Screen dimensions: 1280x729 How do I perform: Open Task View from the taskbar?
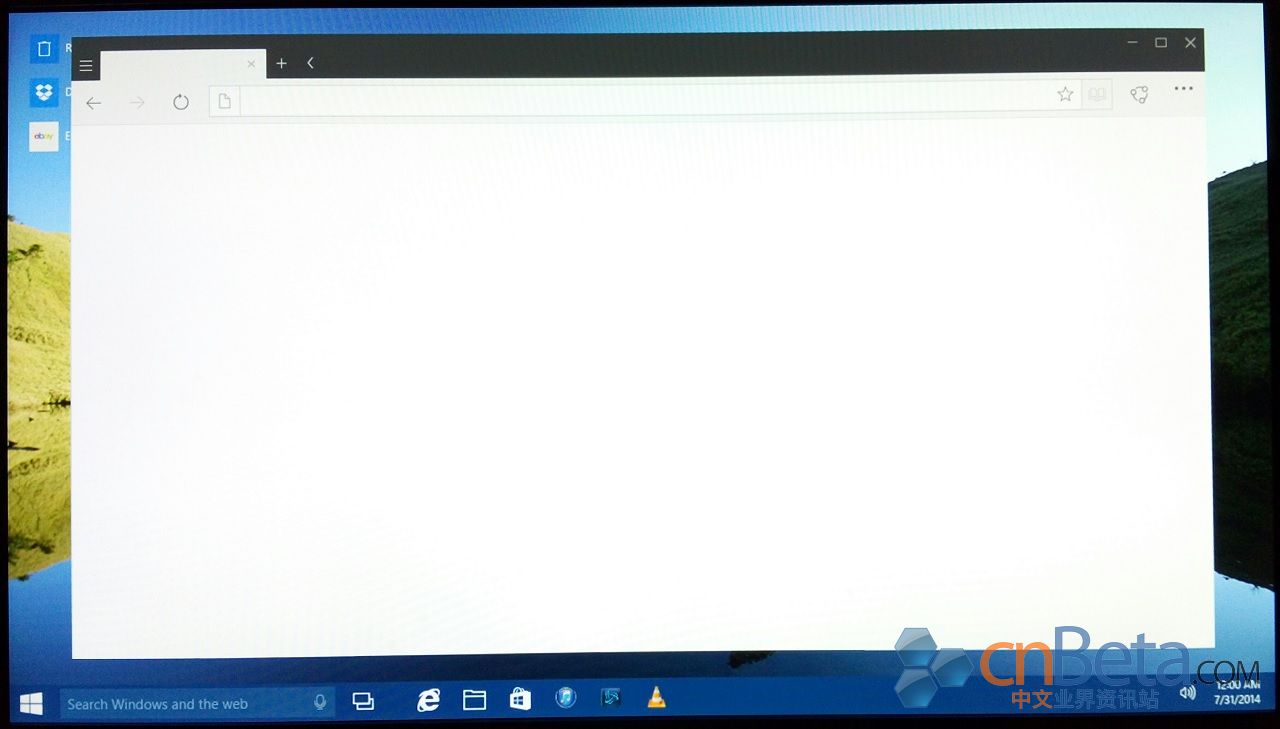[x=363, y=702]
